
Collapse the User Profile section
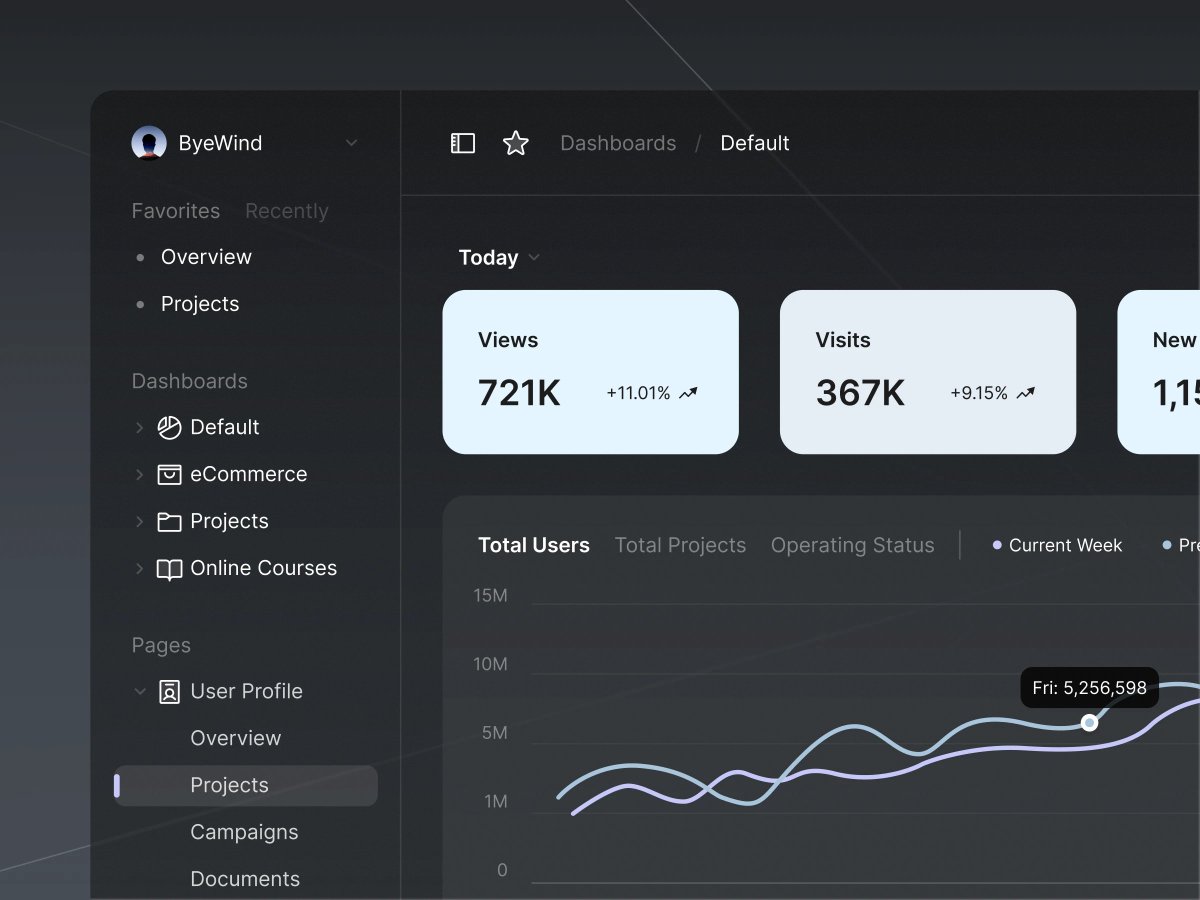139,691
